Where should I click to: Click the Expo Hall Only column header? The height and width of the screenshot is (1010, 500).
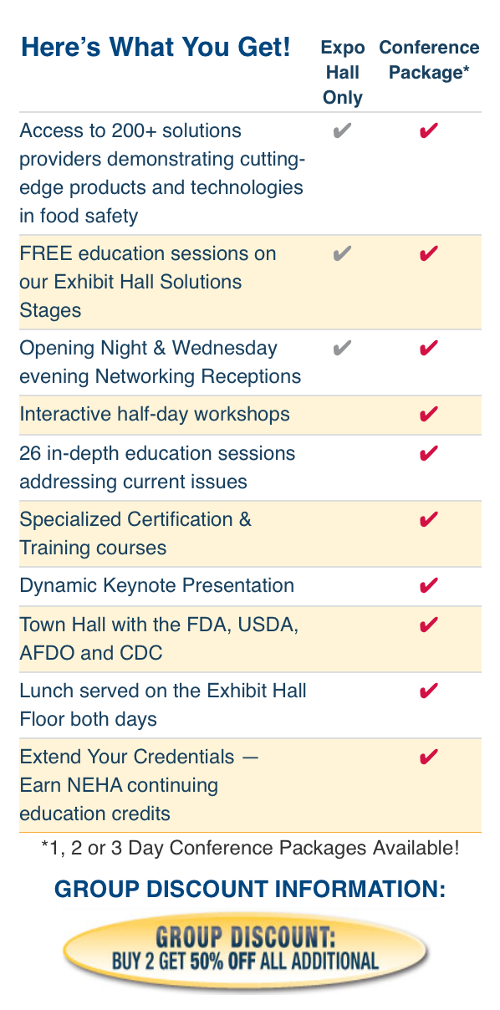343,72
